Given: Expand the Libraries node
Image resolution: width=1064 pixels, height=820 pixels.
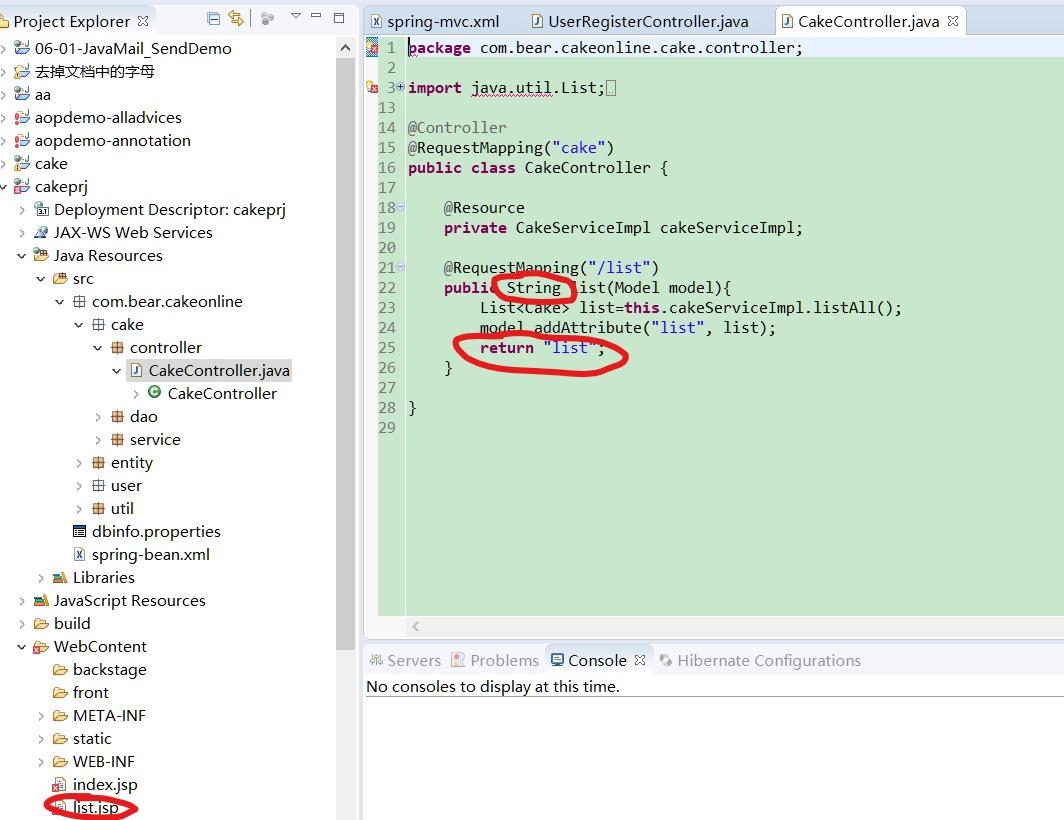Looking at the screenshot, I should 41,578.
